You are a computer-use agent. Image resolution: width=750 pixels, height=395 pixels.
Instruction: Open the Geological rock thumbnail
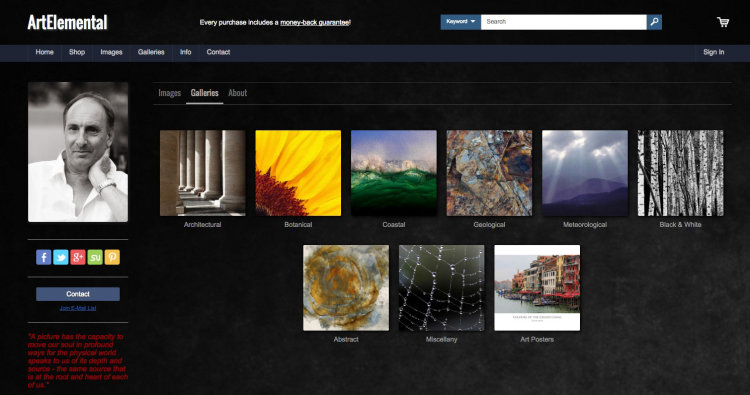tap(489, 173)
